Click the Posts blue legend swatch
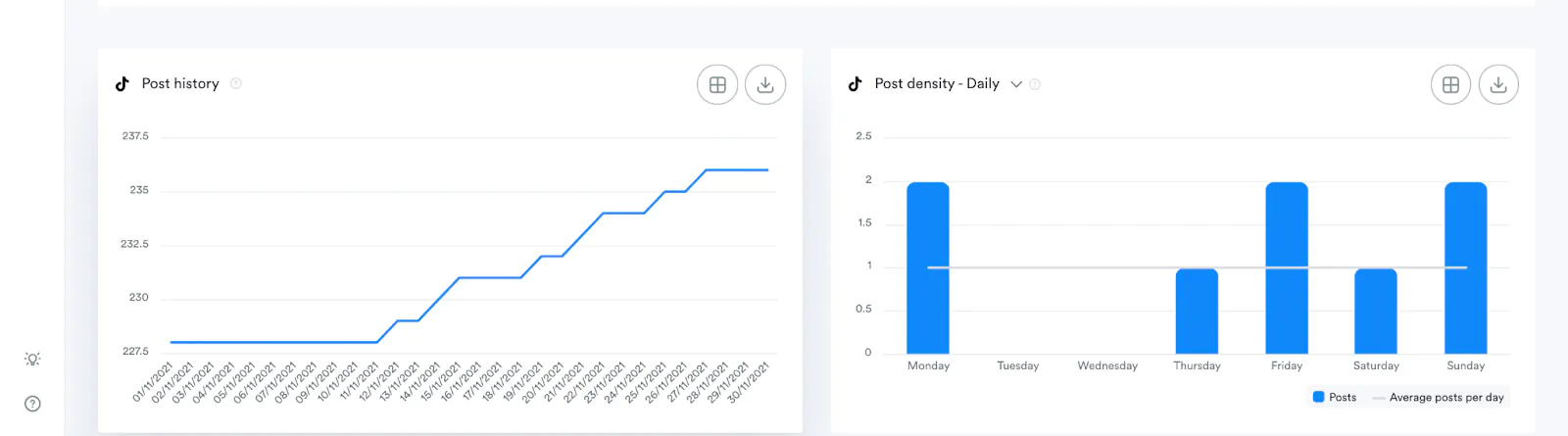The image size is (1568, 436). 1319,397
